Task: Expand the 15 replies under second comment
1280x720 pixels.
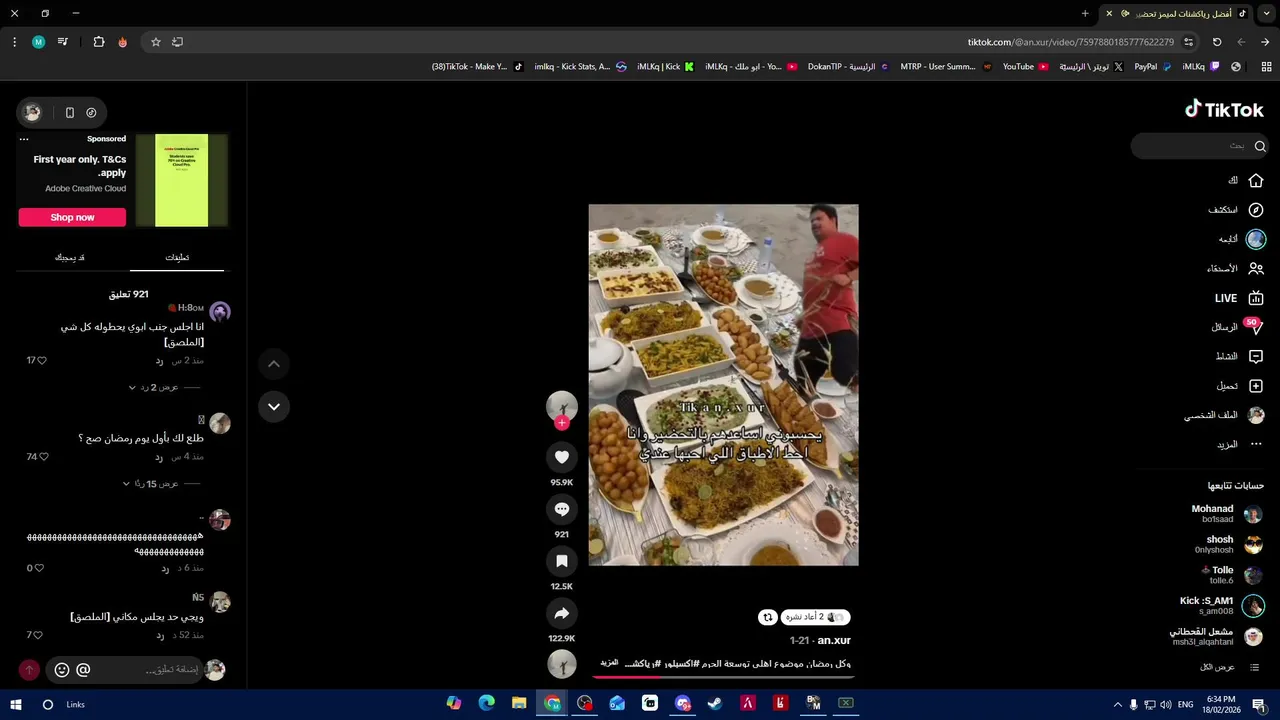Action: coord(150,484)
